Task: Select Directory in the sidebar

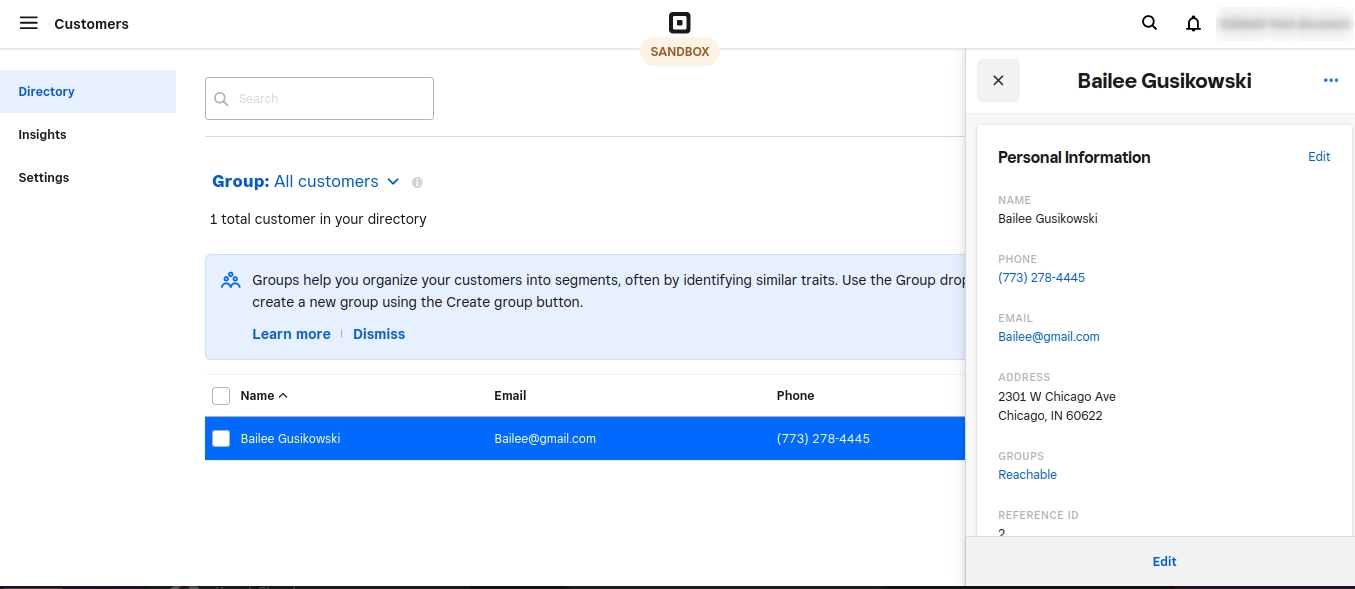Action: [x=46, y=92]
